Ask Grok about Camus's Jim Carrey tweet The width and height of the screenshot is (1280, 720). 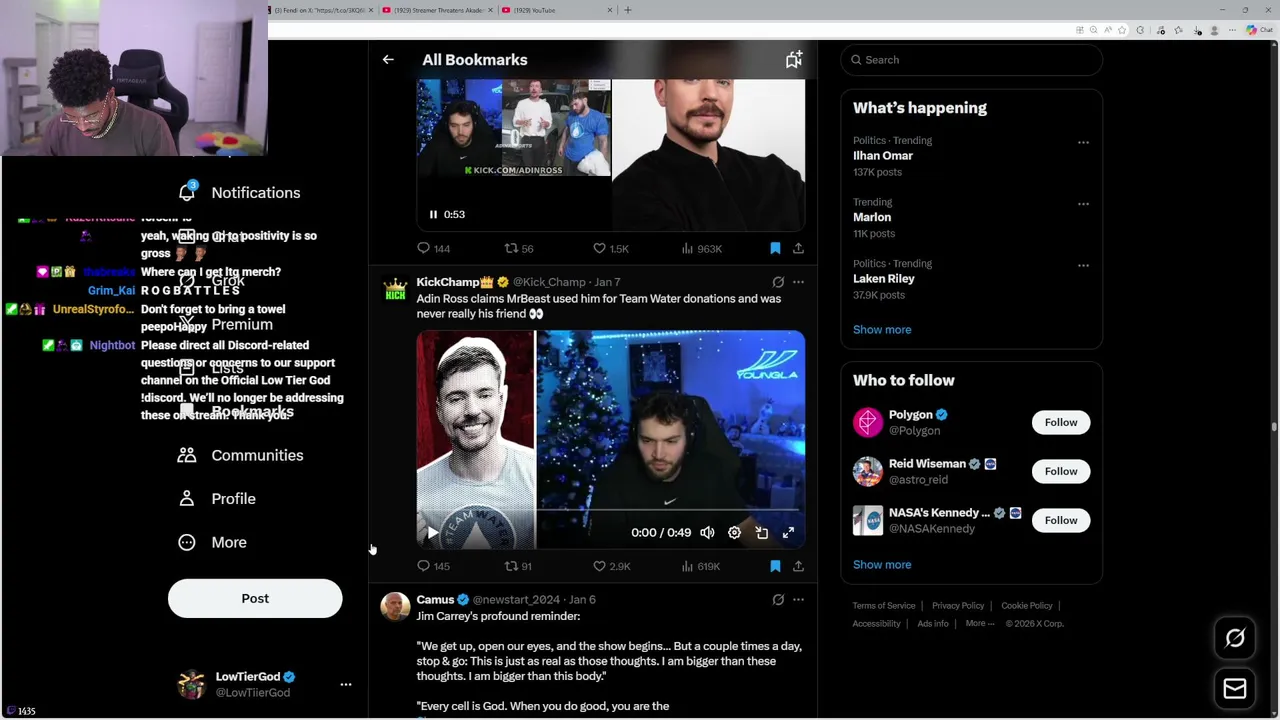(x=778, y=600)
